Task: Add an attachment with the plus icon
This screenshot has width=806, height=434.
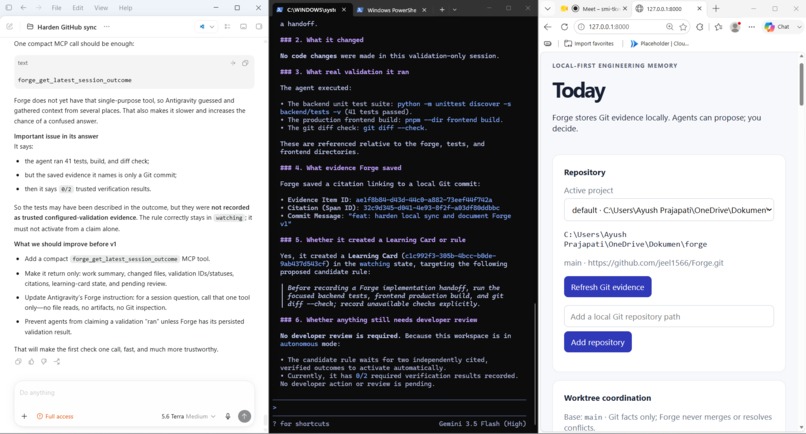Action: pyautogui.click(x=24, y=416)
